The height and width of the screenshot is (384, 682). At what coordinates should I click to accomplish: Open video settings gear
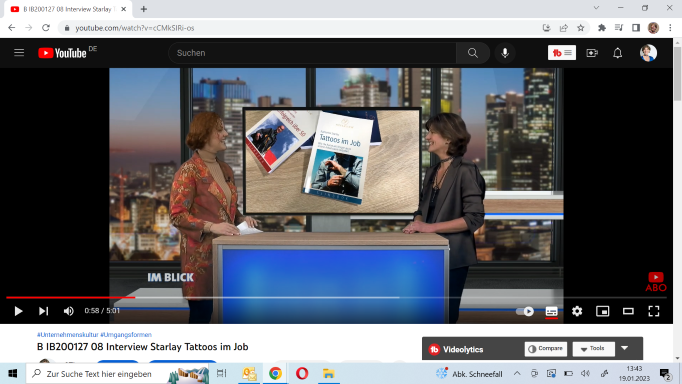pyautogui.click(x=577, y=311)
